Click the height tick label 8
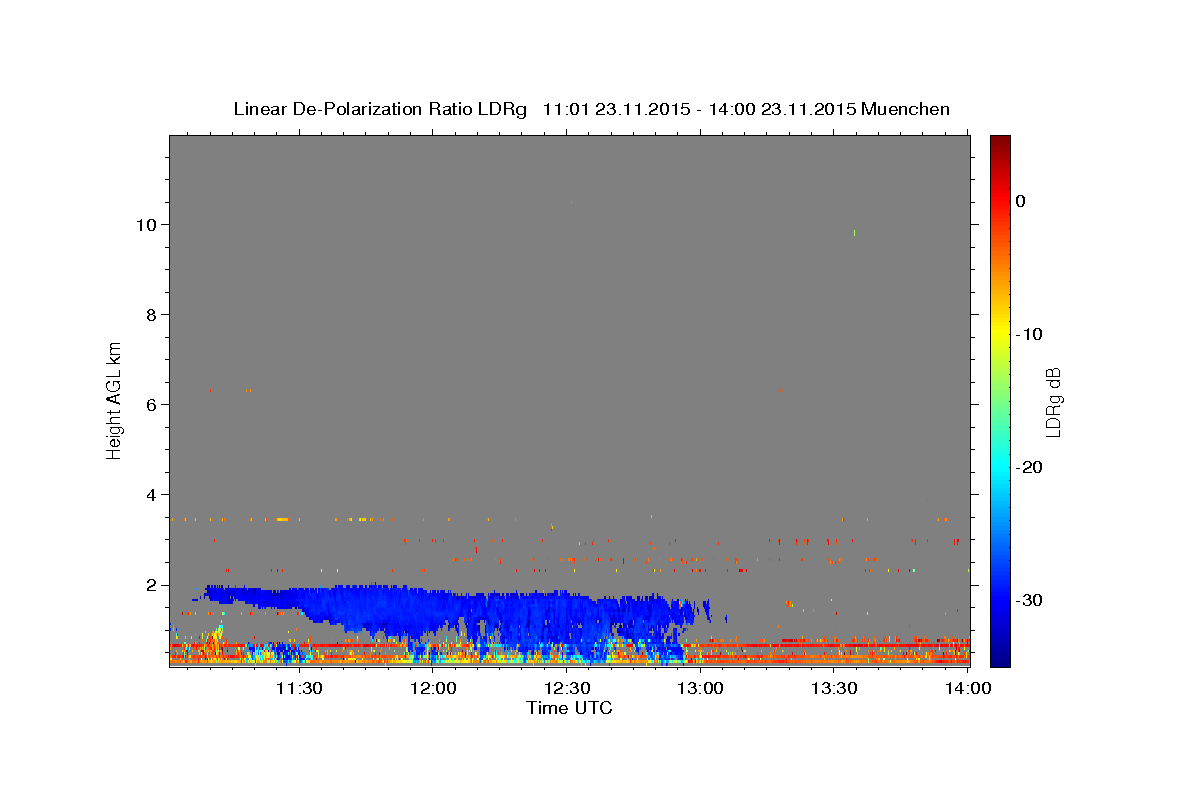1200x800 pixels. (x=153, y=315)
